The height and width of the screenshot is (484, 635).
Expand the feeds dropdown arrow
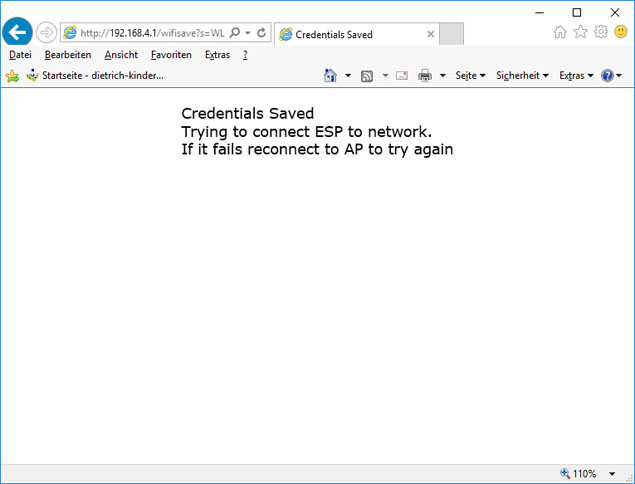[385, 75]
